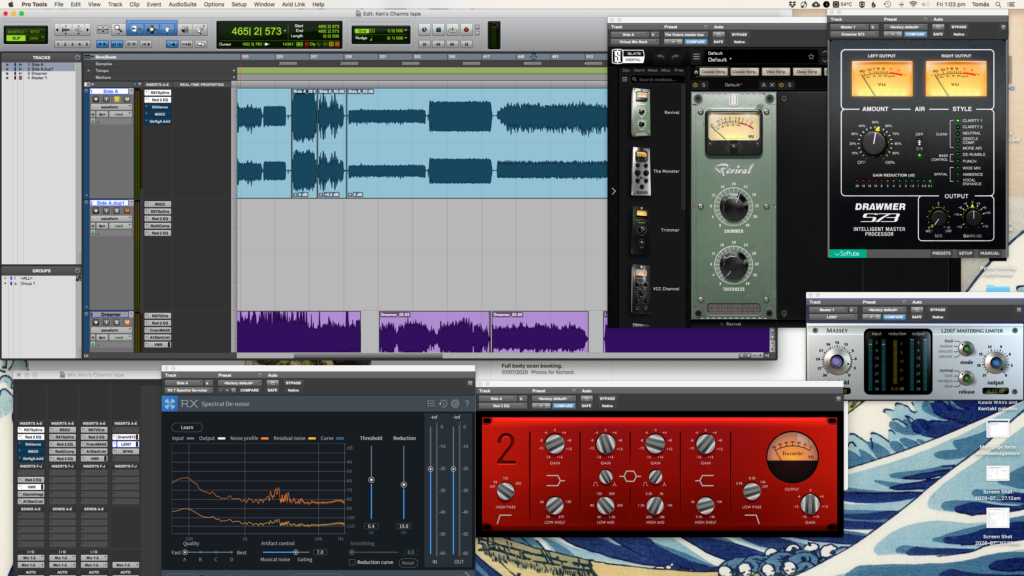Enable the Reduction curve checkbox in RX
The image size is (1024, 576).
point(353,562)
